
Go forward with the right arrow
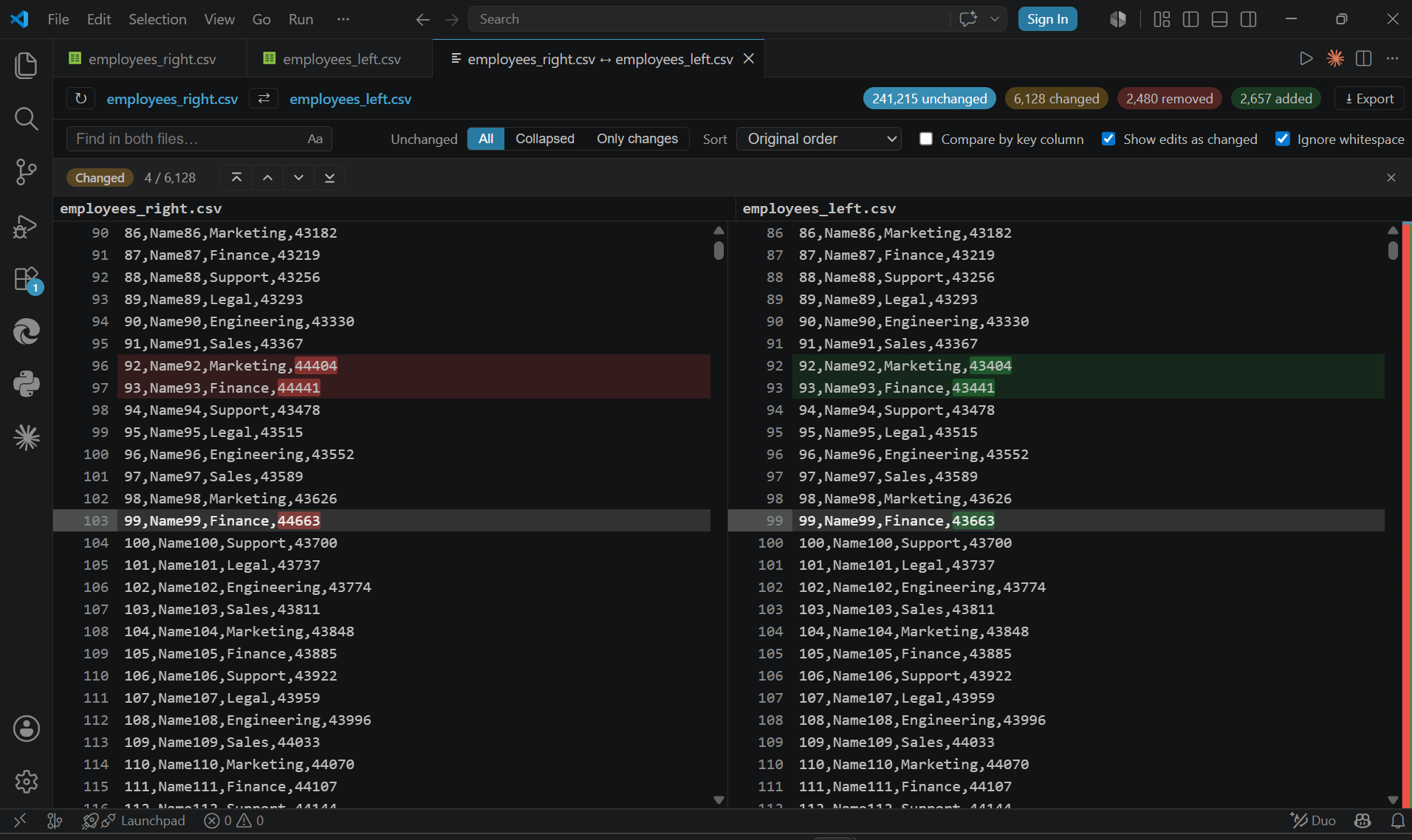pos(452,19)
